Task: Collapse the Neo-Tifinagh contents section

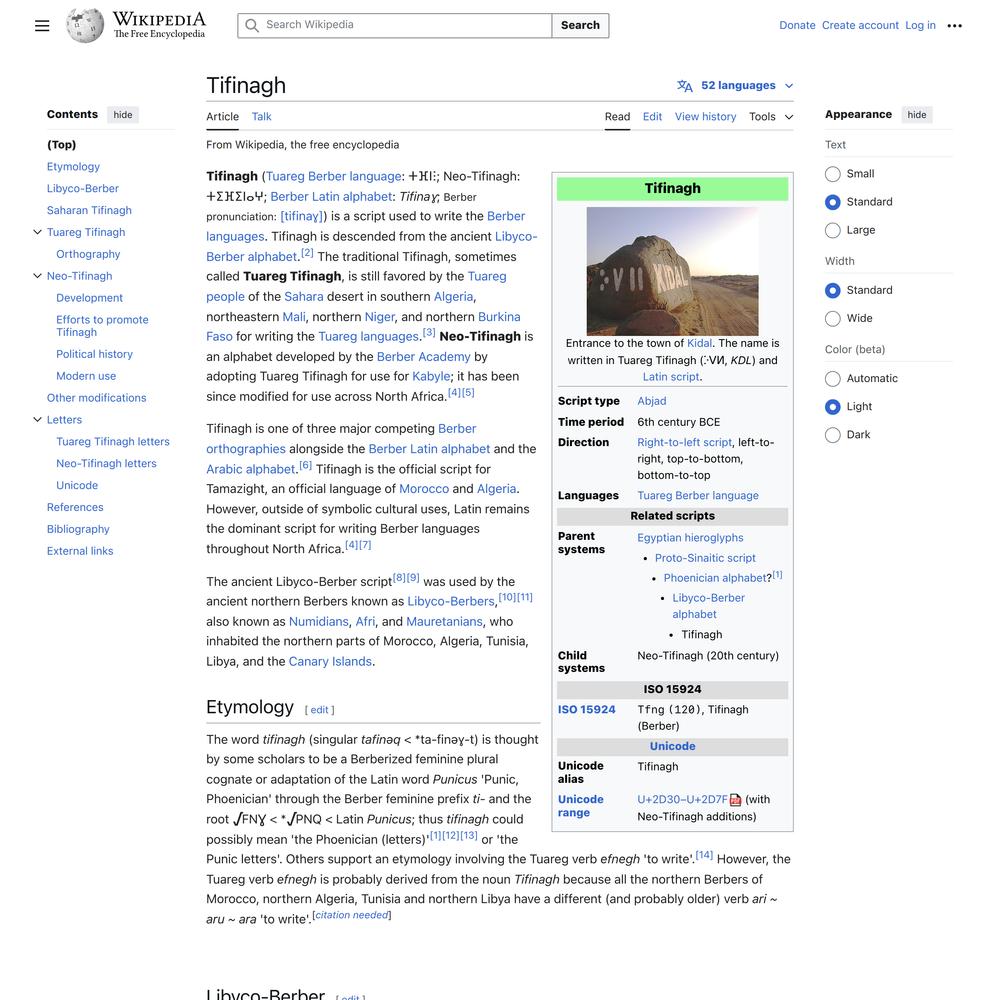Action: pyautogui.click(x=38, y=276)
